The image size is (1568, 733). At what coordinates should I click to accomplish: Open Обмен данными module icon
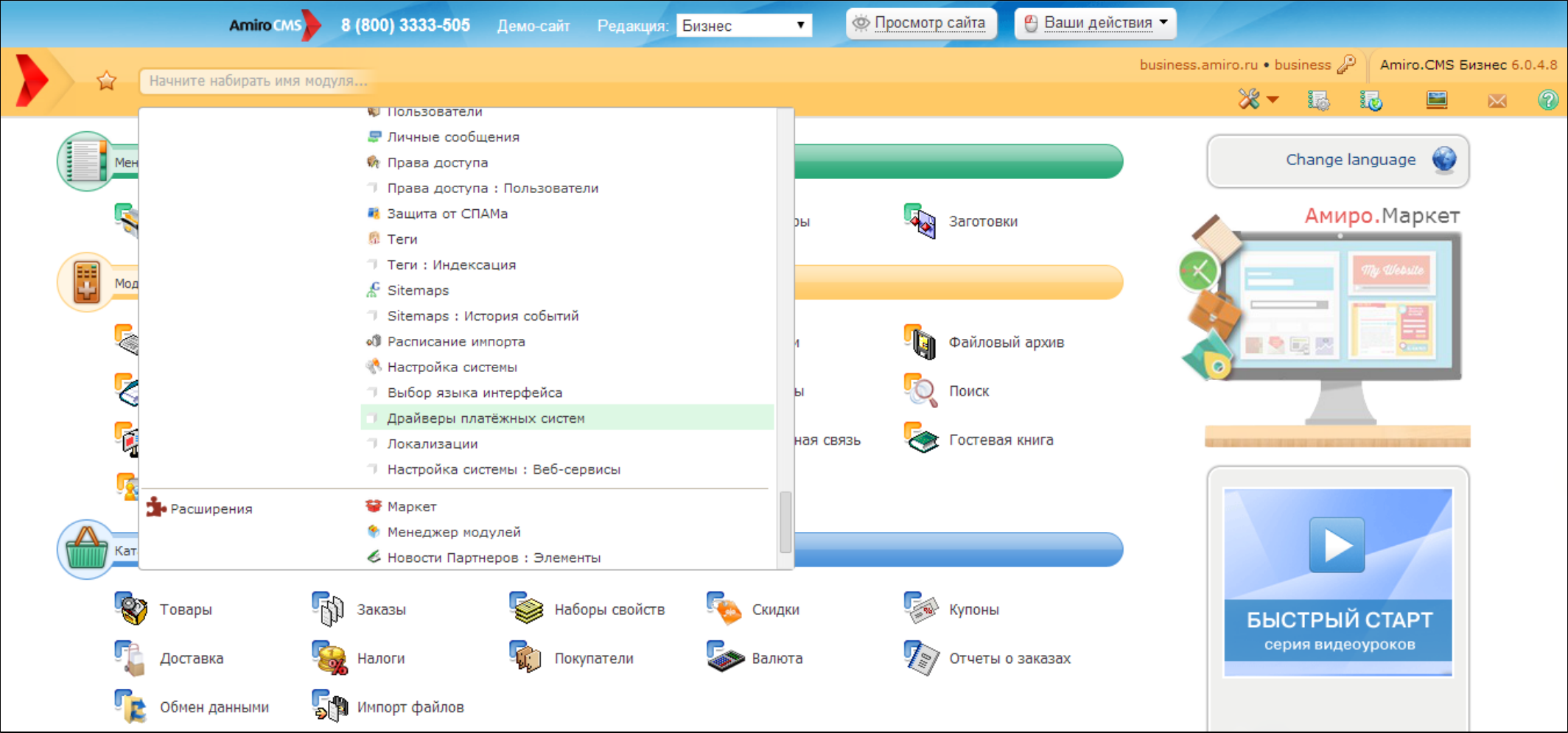coord(132,707)
